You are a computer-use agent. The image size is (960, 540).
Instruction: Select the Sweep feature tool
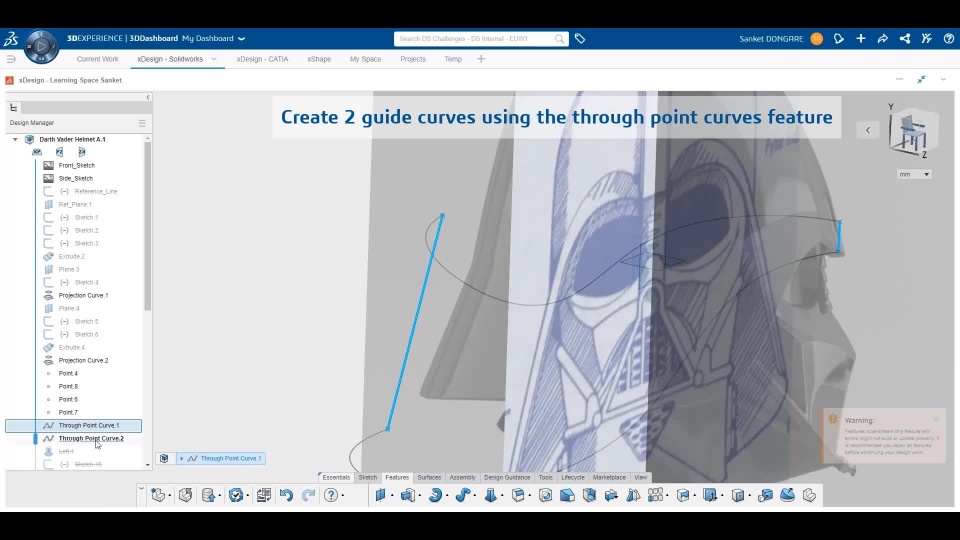463,495
